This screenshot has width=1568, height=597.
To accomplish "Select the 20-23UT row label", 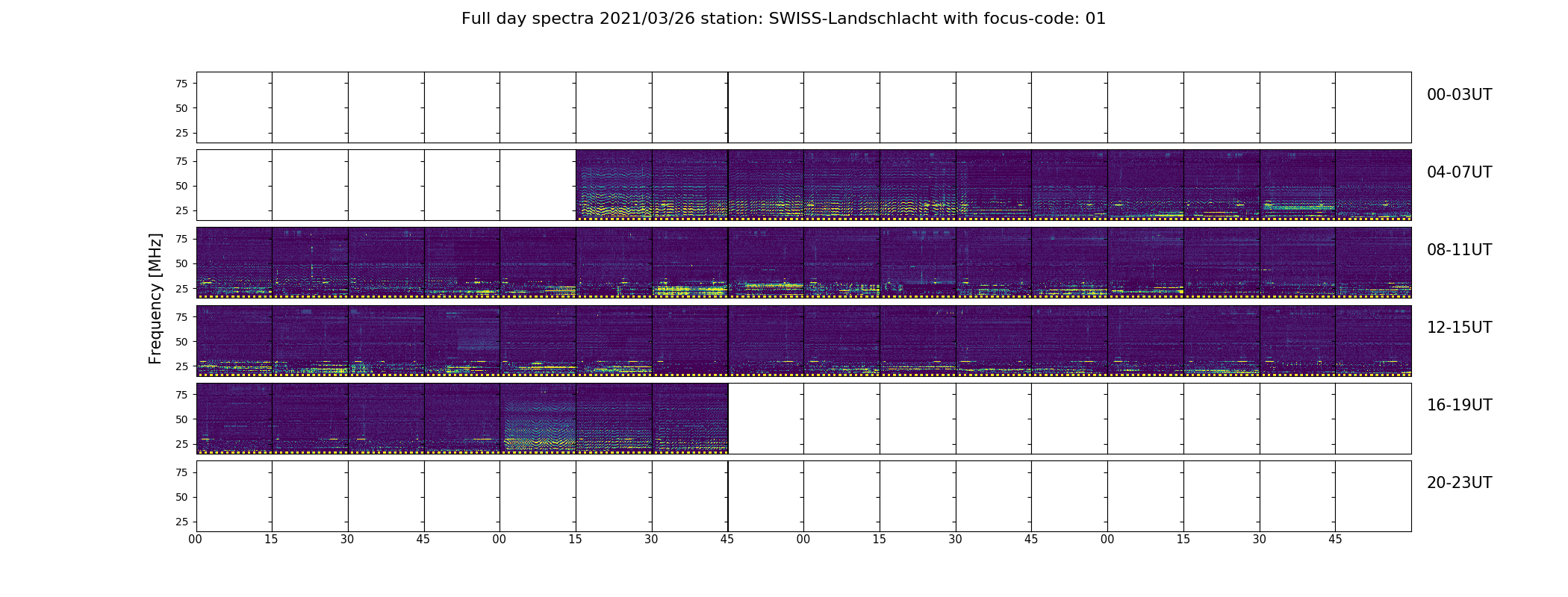I will click(1459, 483).
